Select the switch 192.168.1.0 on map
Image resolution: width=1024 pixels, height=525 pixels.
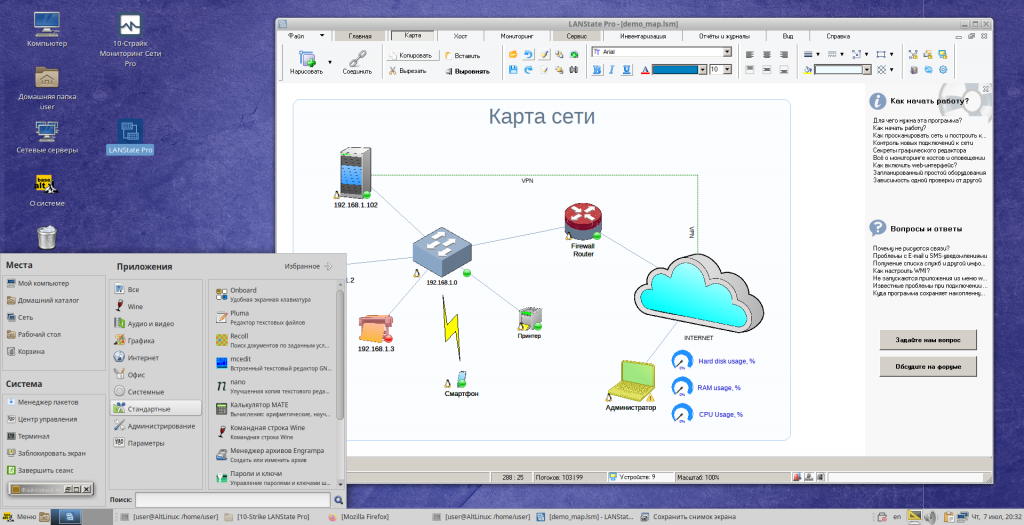pos(441,251)
